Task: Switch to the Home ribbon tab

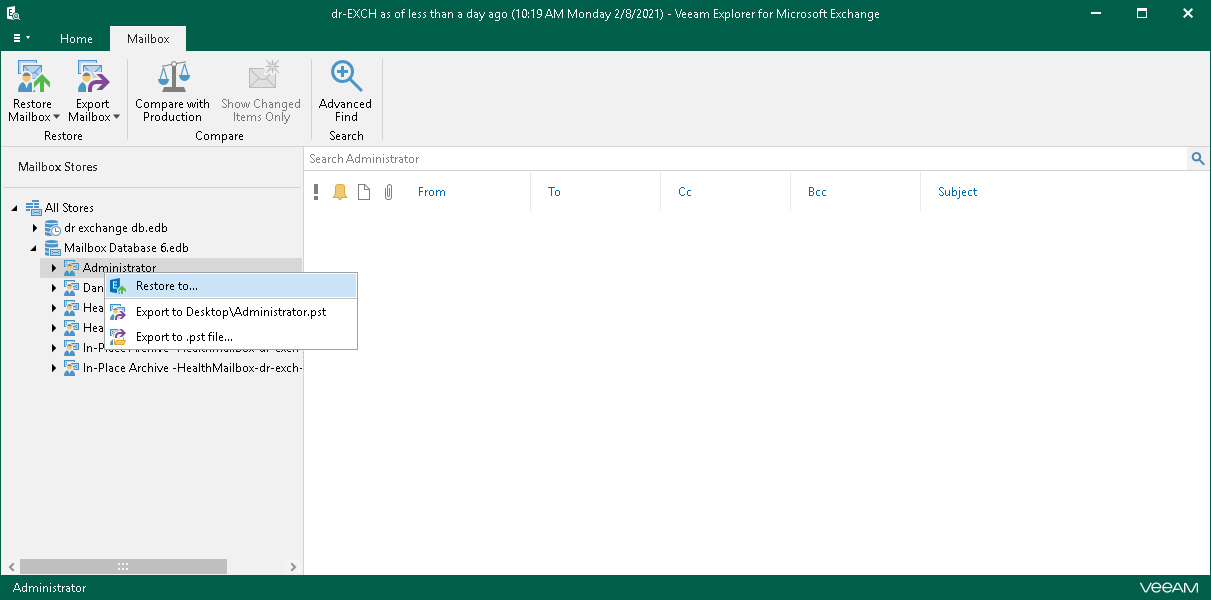Action: click(x=76, y=39)
